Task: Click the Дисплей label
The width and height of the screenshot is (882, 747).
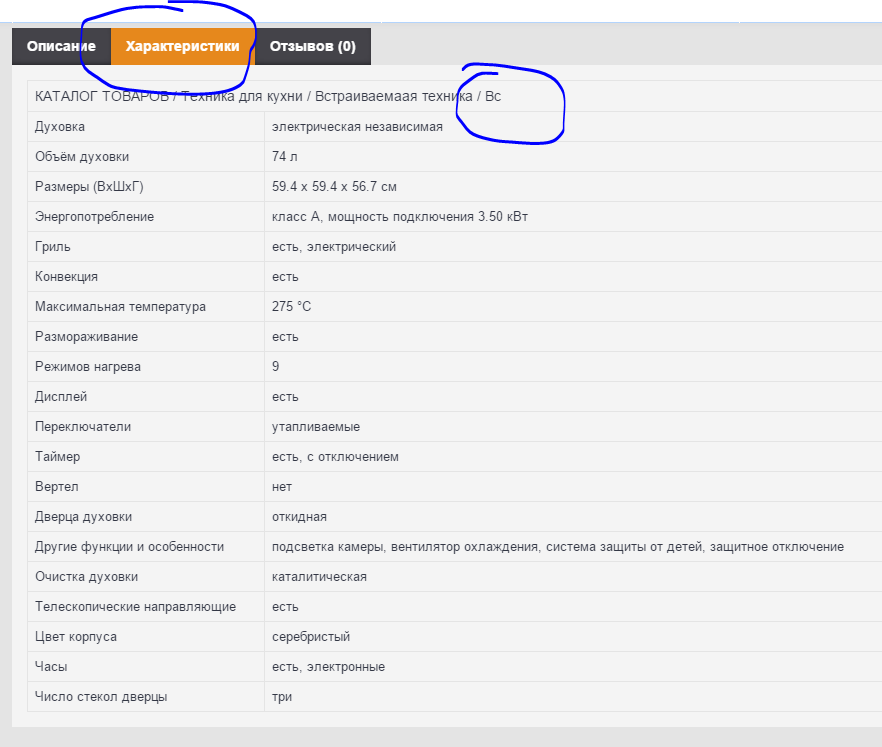Action: pyautogui.click(x=61, y=397)
